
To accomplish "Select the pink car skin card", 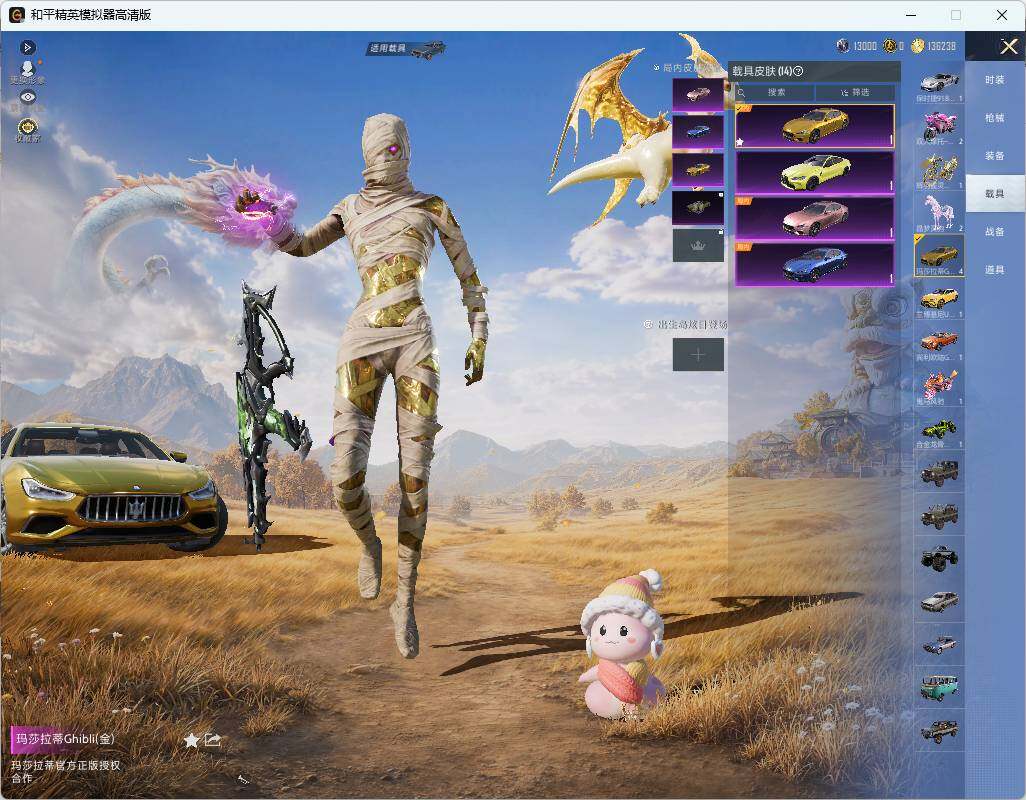I will [x=815, y=218].
